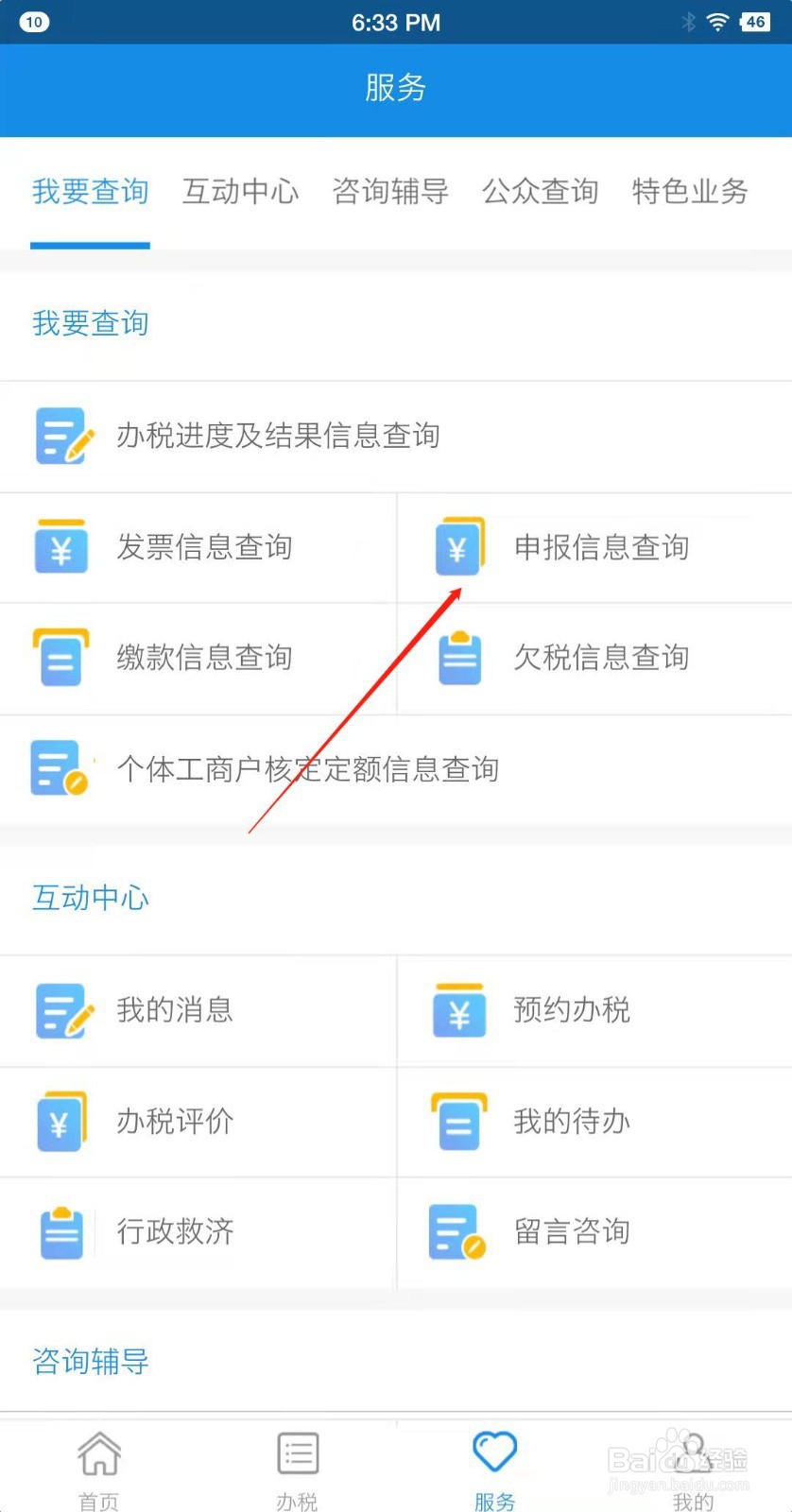Open the 特色业务 tab

point(690,192)
